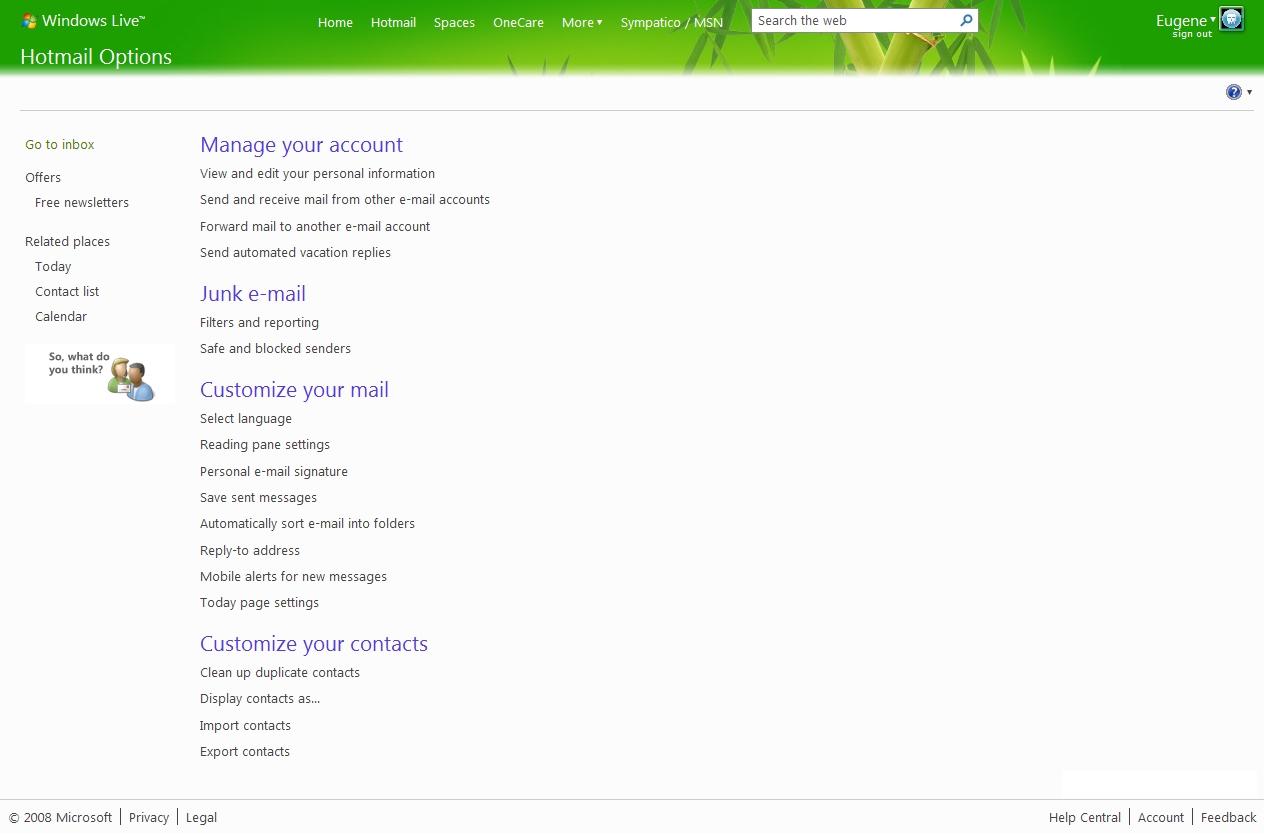The width and height of the screenshot is (1264, 839).
Task: Open Reading pane settings
Action: 265,444
